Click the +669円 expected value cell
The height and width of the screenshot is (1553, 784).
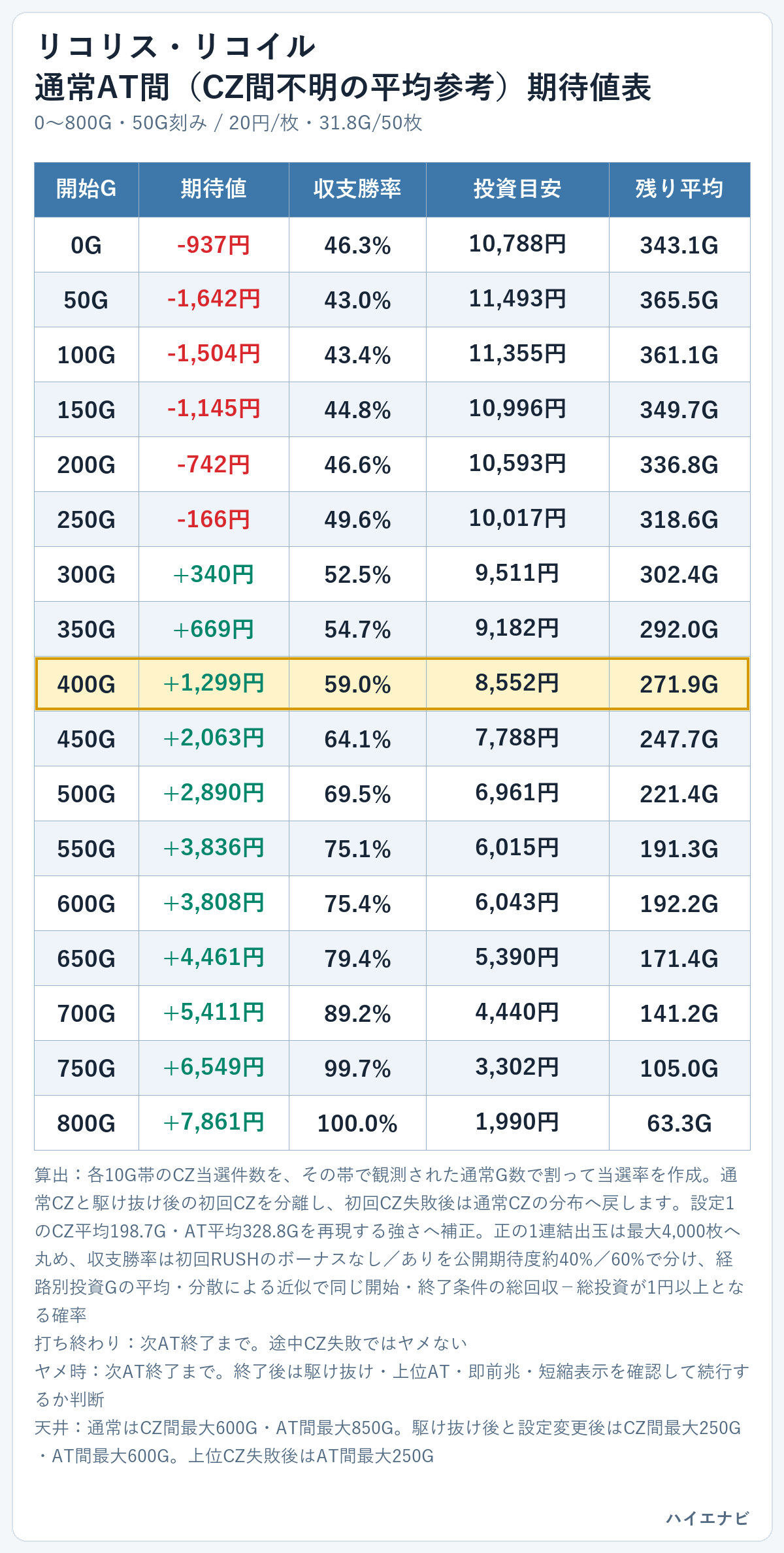click(214, 629)
